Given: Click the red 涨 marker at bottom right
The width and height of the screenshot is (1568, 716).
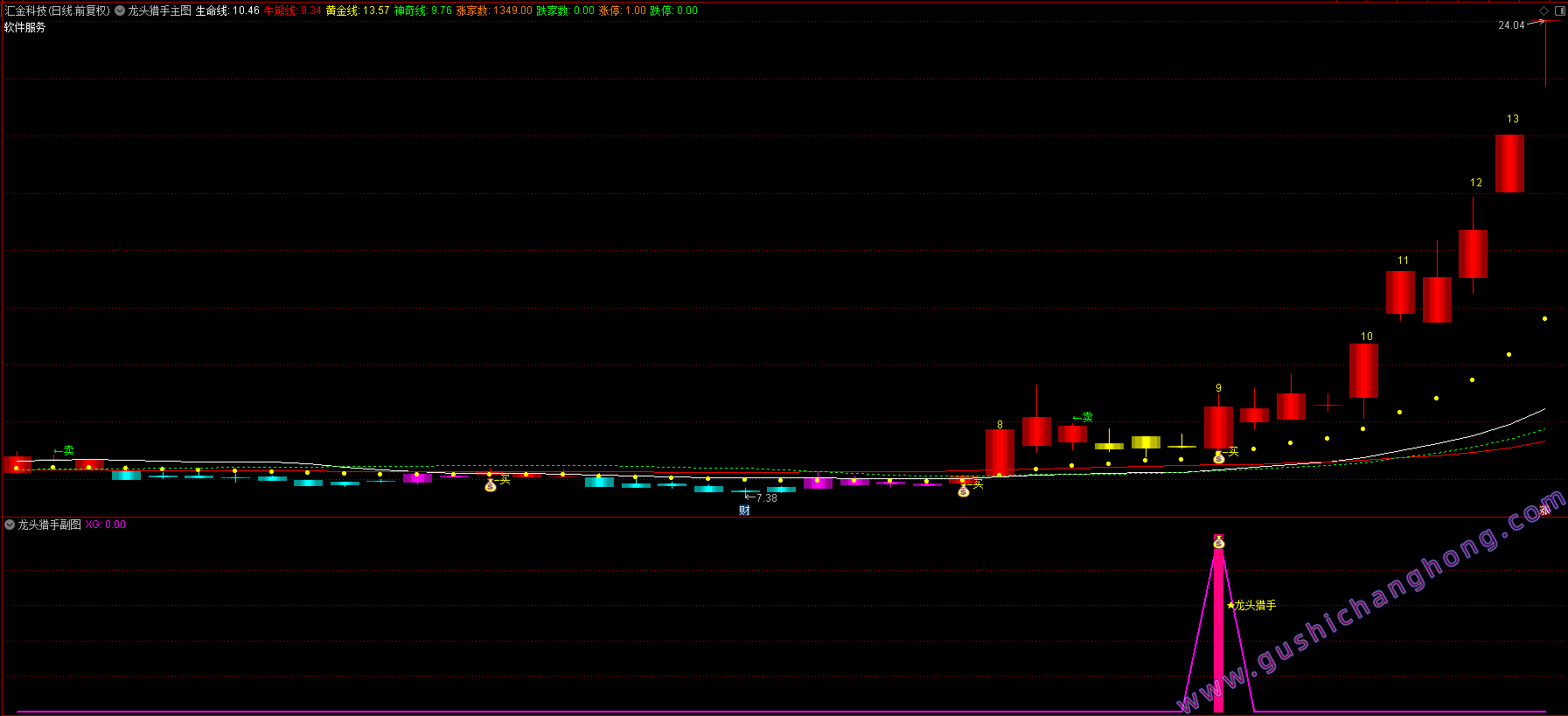Looking at the screenshot, I should pos(1545,510).
